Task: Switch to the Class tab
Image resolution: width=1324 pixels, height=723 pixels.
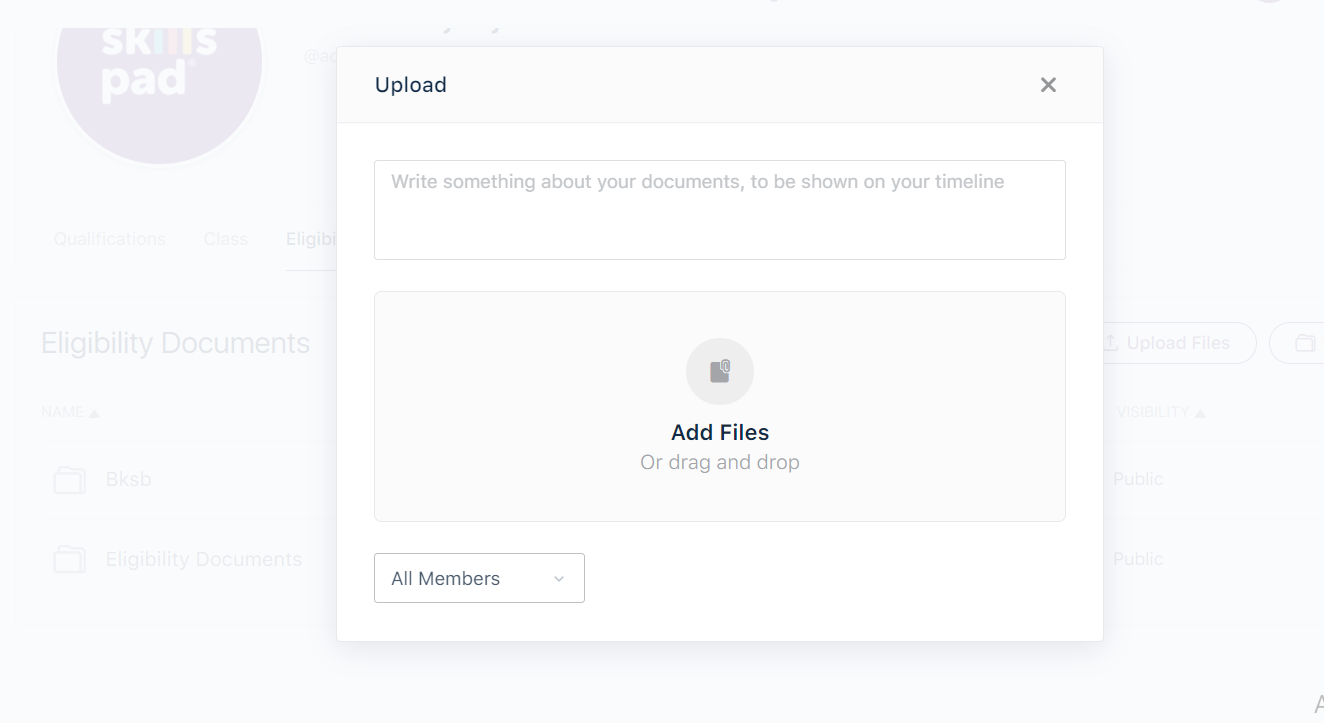Action: (x=226, y=239)
